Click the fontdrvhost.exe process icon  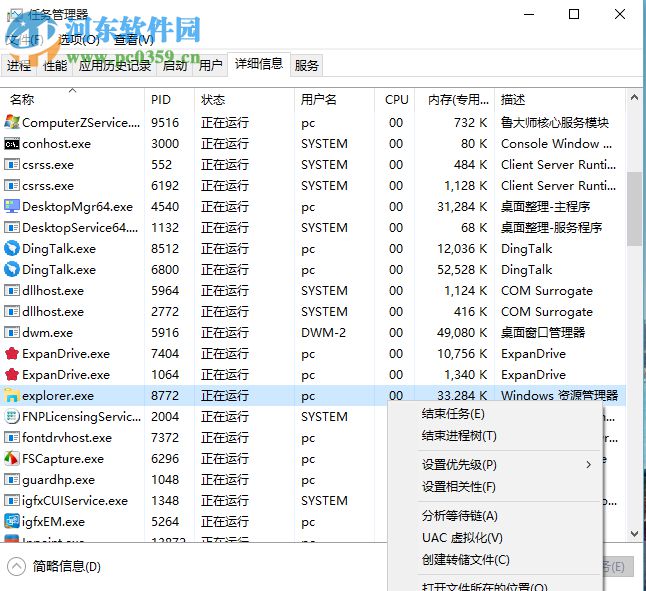(x=12, y=437)
